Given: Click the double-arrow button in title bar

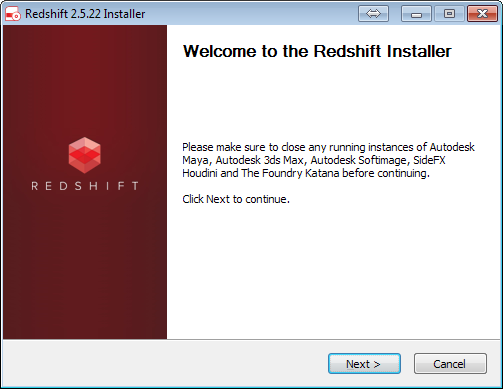Looking at the screenshot, I should [x=373, y=14].
